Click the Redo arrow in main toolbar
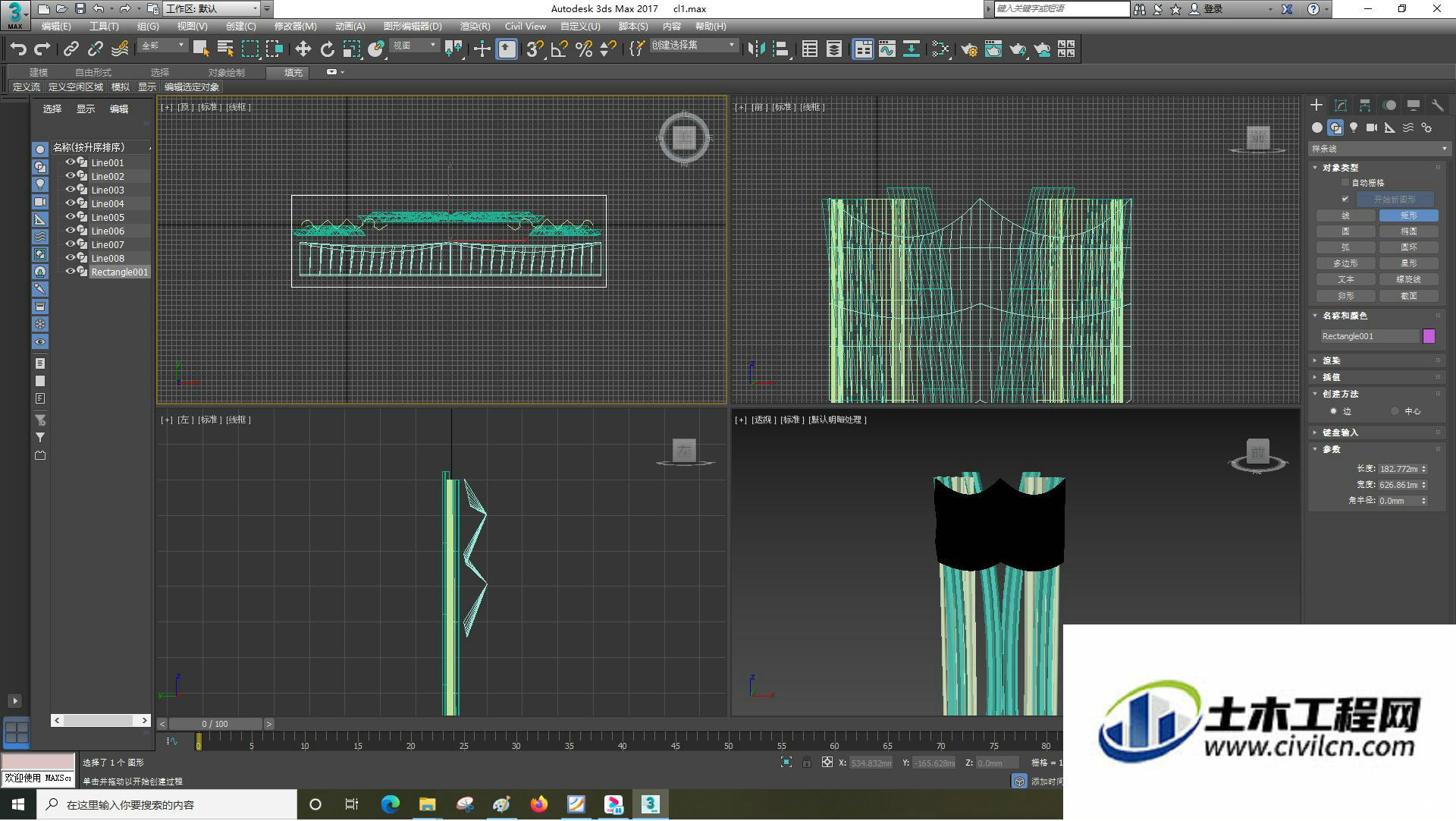Viewport: 1456px width, 821px height. point(42,49)
